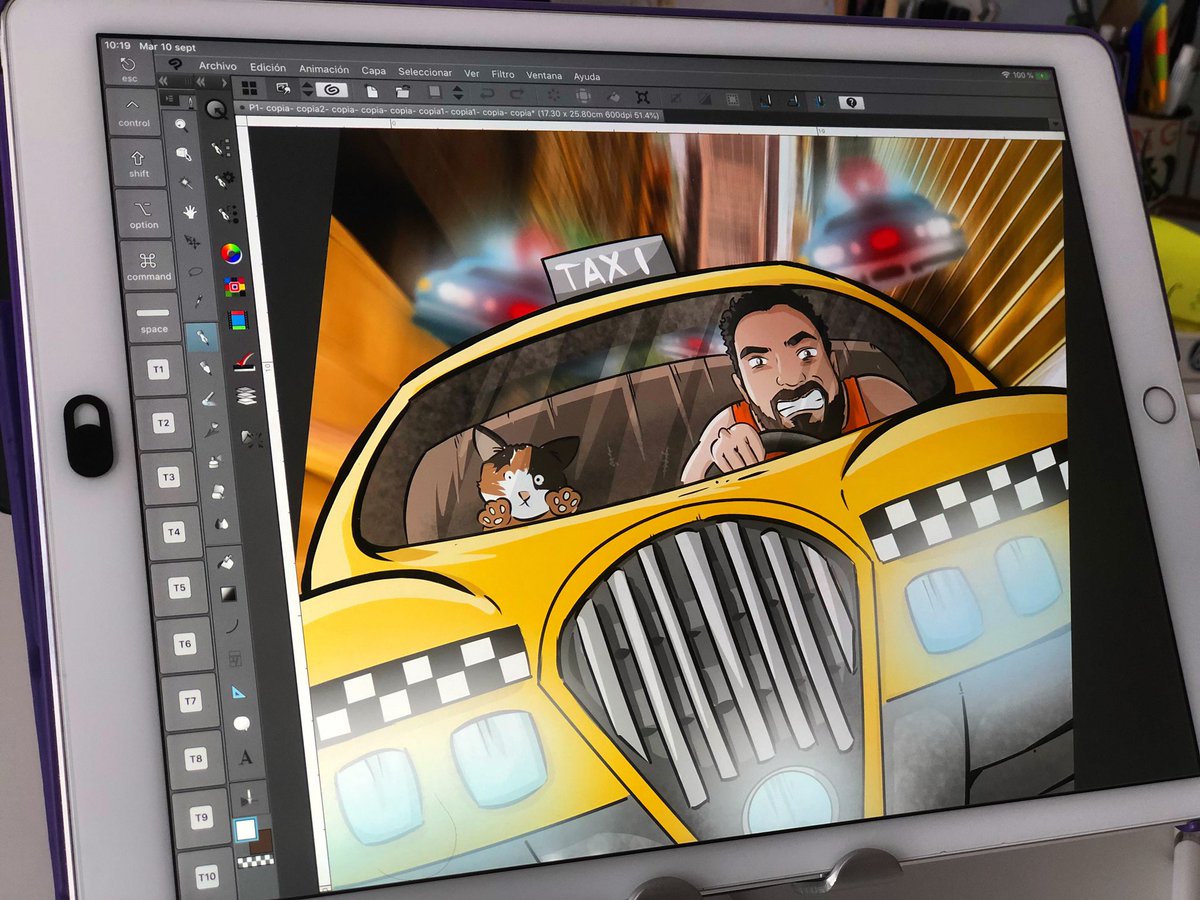This screenshot has height=900, width=1200.
Task: Select the highlighted Pen tool
Action: 201,337
